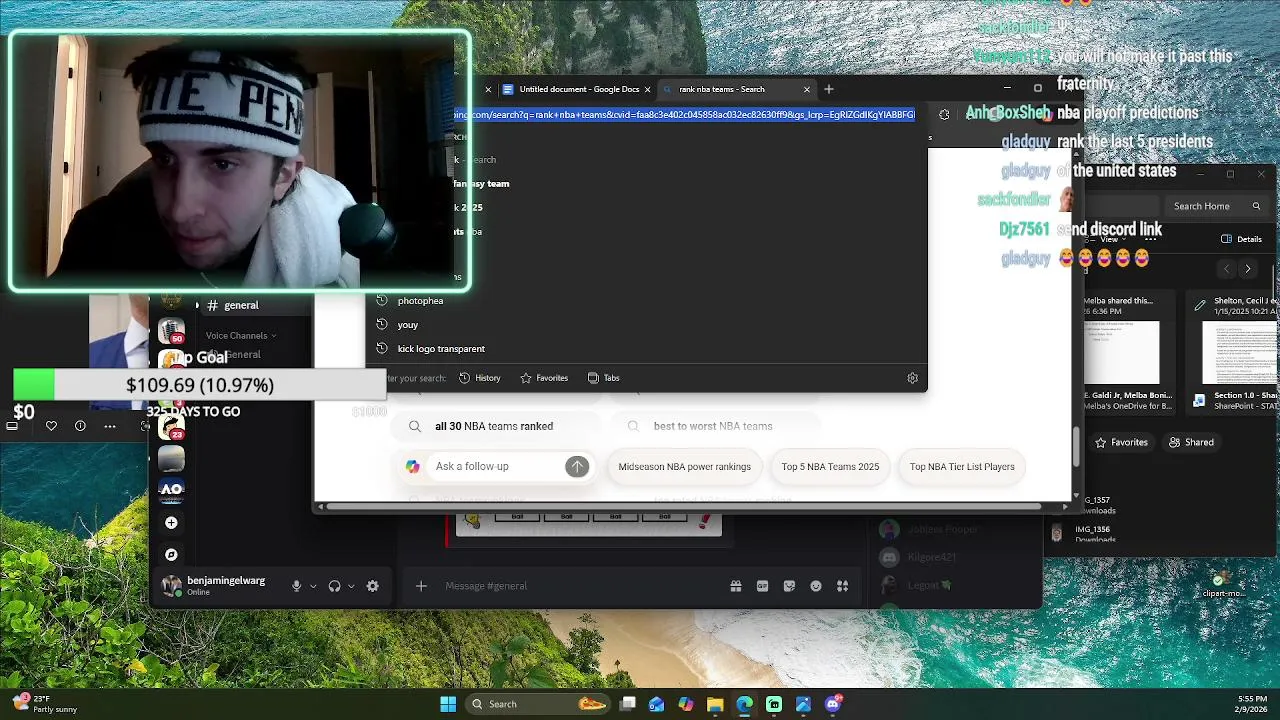The width and height of the screenshot is (1280, 720).
Task: Open Discord user settings gear
Action: pyautogui.click(x=372, y=586)
